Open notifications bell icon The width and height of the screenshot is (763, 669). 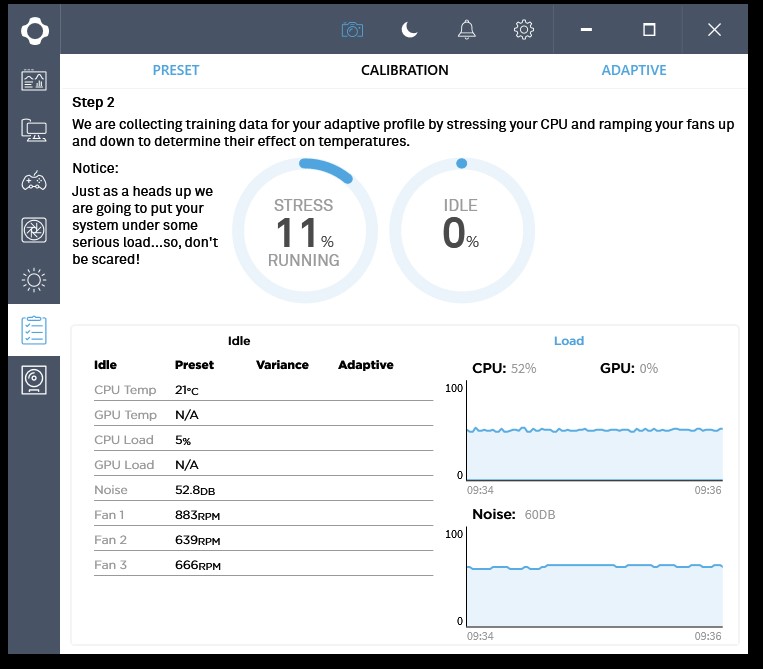pyautogui.click(x=467, y=30)
